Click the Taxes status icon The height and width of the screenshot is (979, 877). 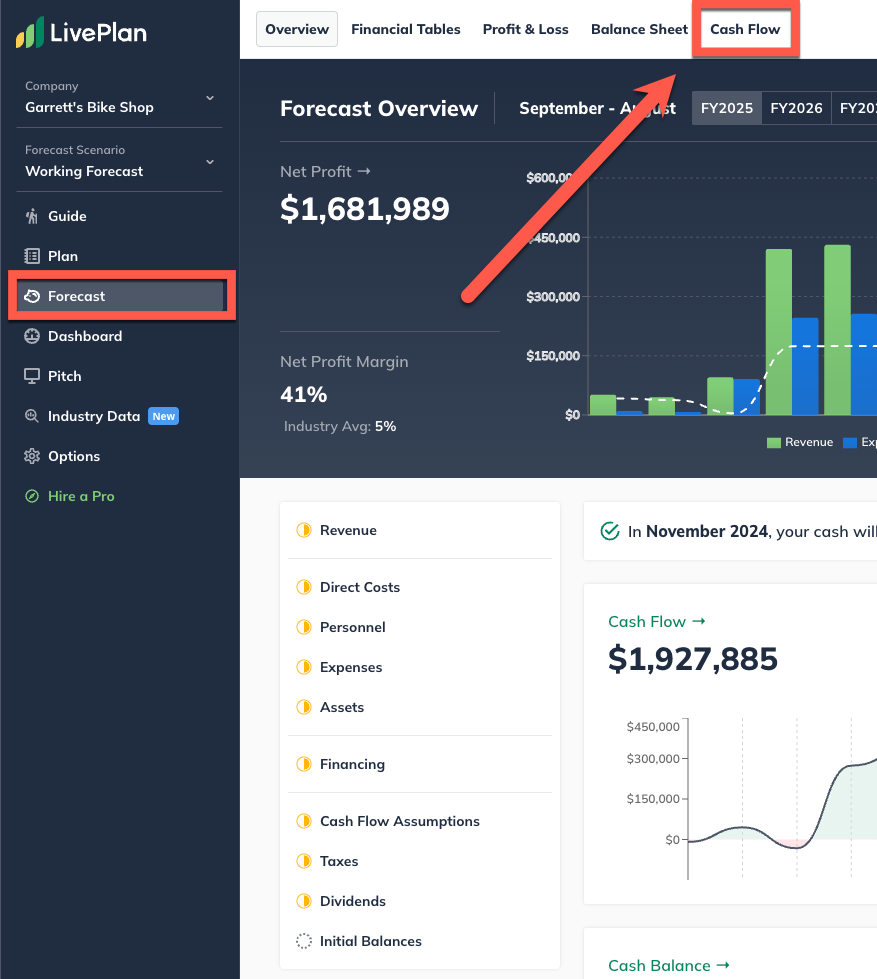pos(304,861)
